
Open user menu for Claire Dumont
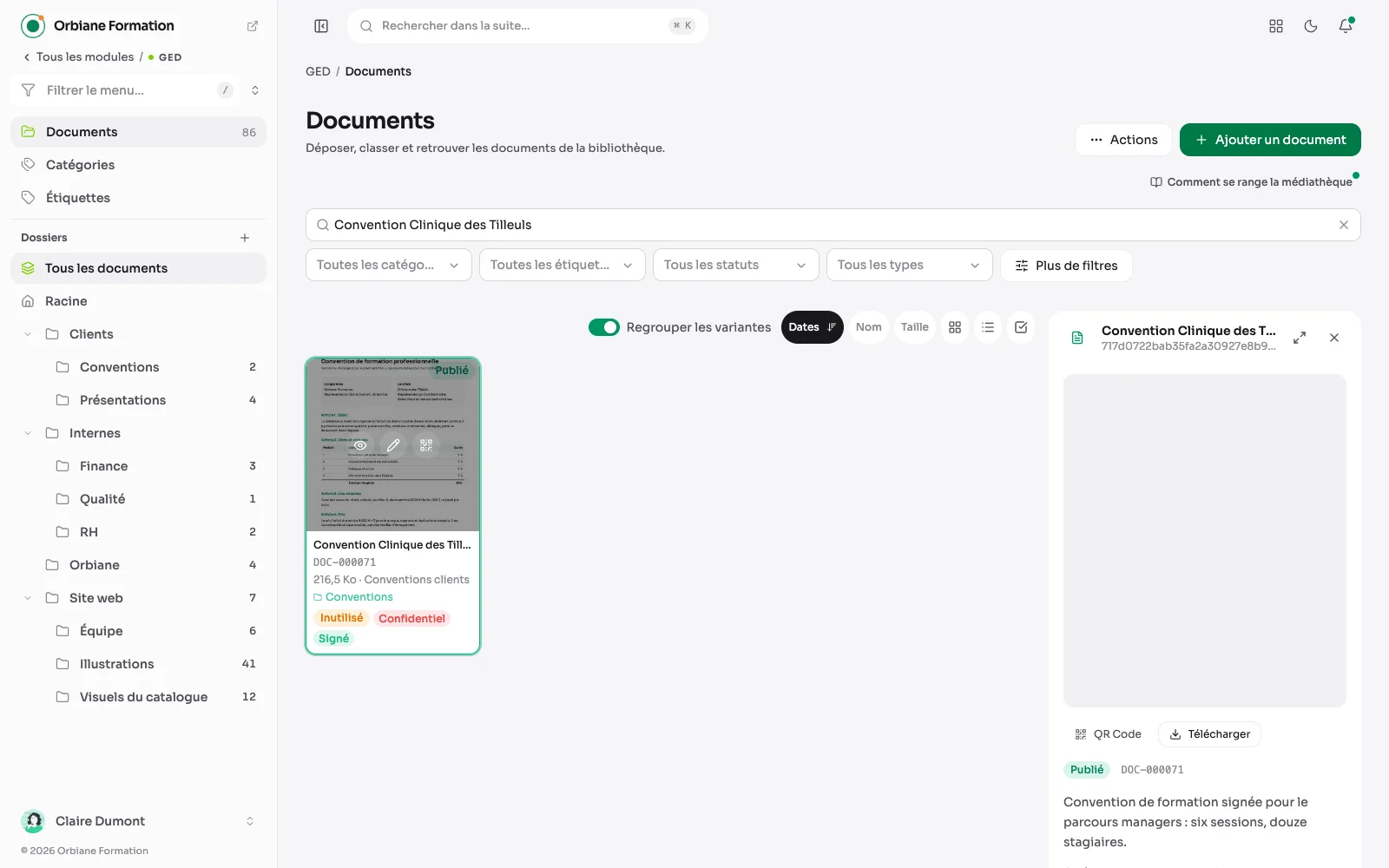(139, 821)
